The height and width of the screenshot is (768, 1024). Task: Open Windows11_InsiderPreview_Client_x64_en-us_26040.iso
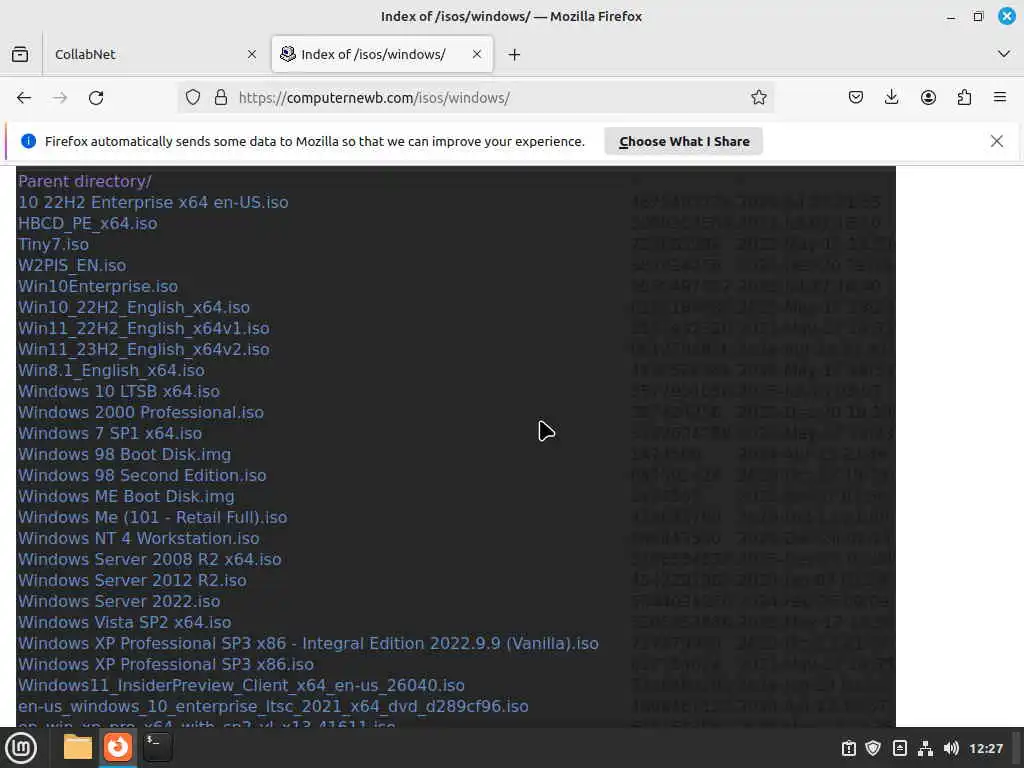[242, 685]
